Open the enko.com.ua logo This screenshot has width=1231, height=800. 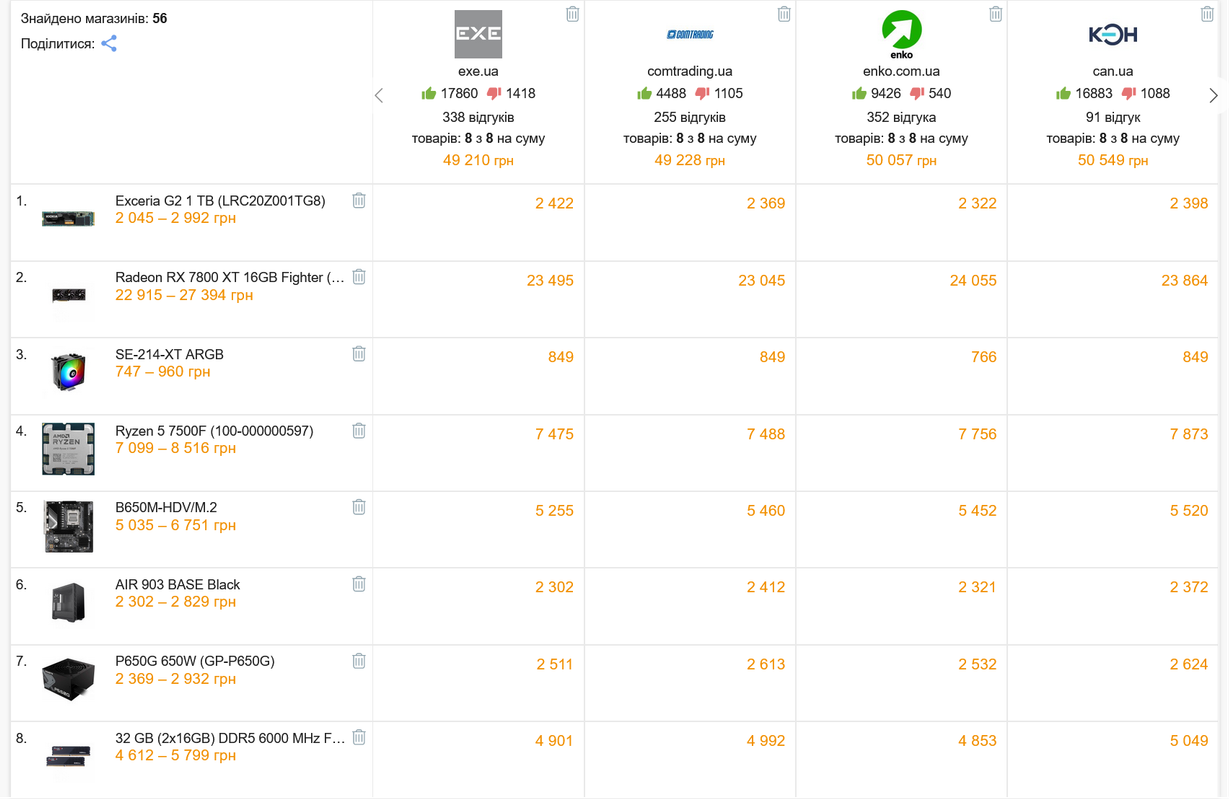coord(901,34)
